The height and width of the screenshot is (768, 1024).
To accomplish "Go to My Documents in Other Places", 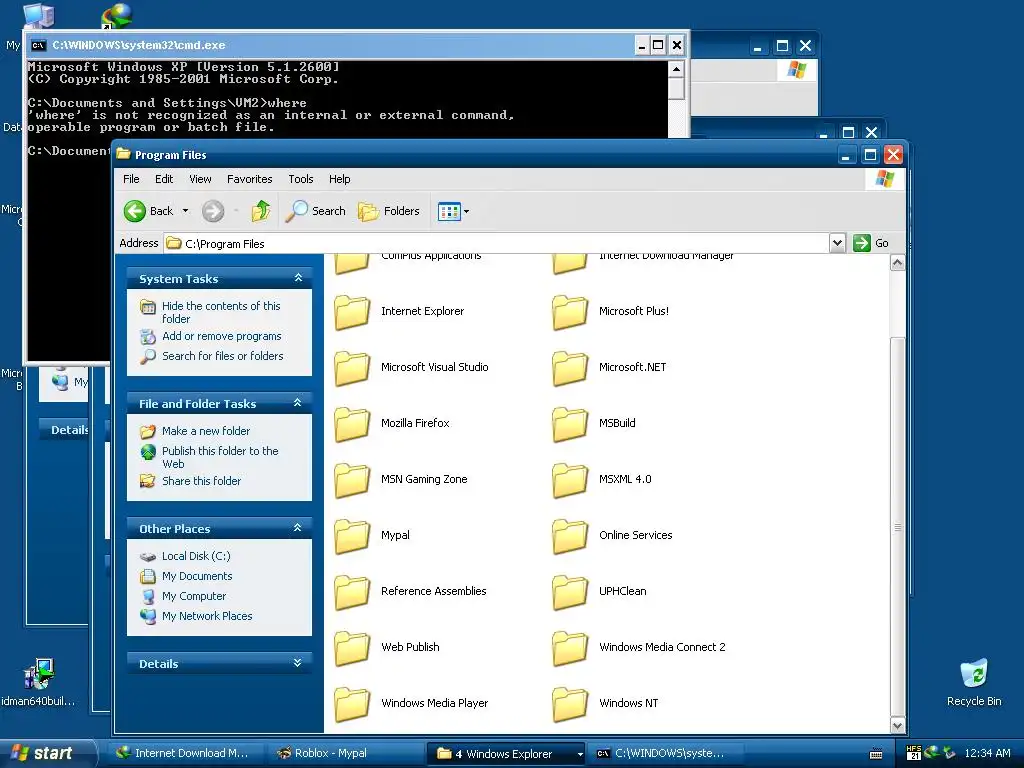I will tap(197, 576).
